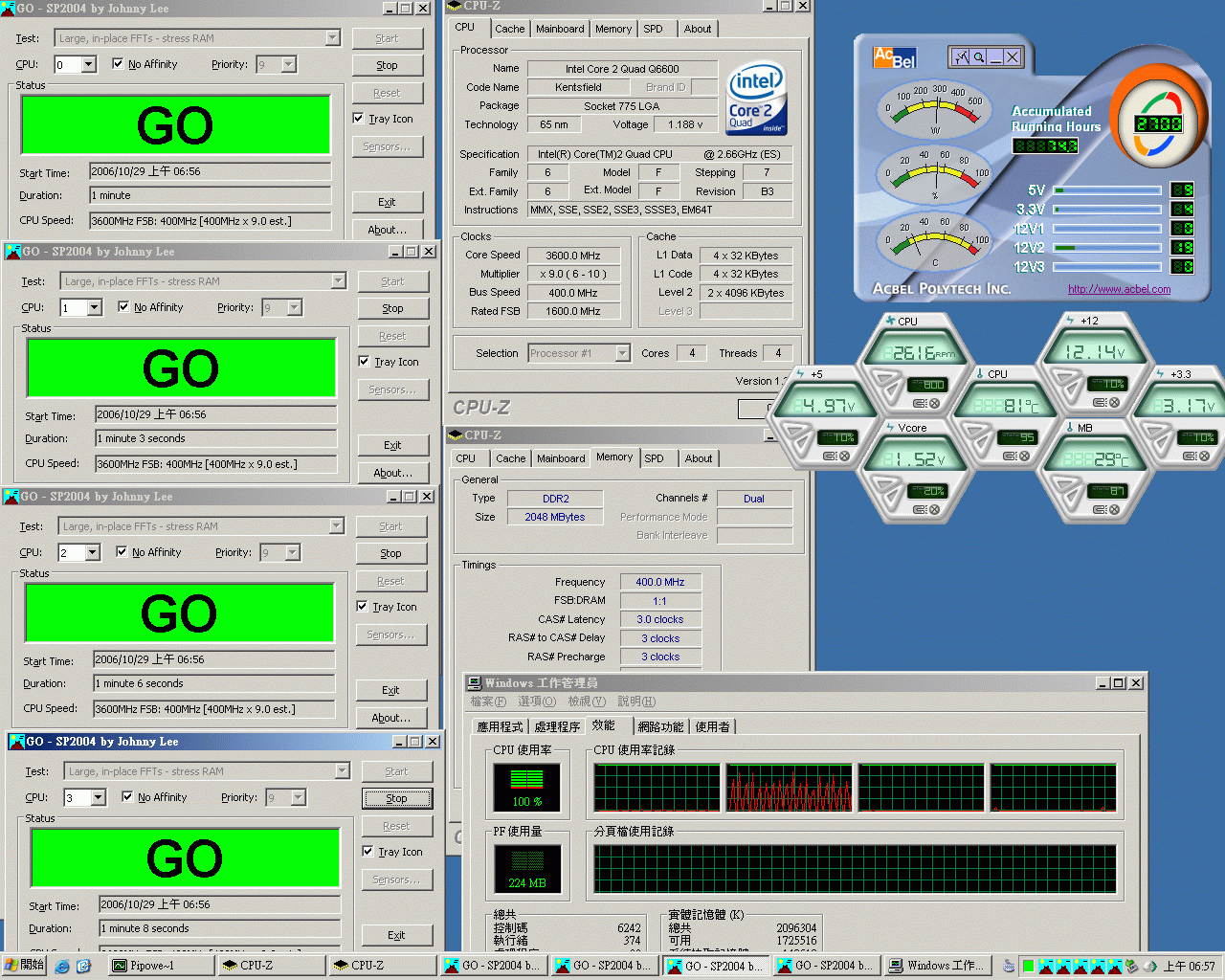Open 檔案(F) menu in Task Manager
1225x980 pixels.
(488, 702)
